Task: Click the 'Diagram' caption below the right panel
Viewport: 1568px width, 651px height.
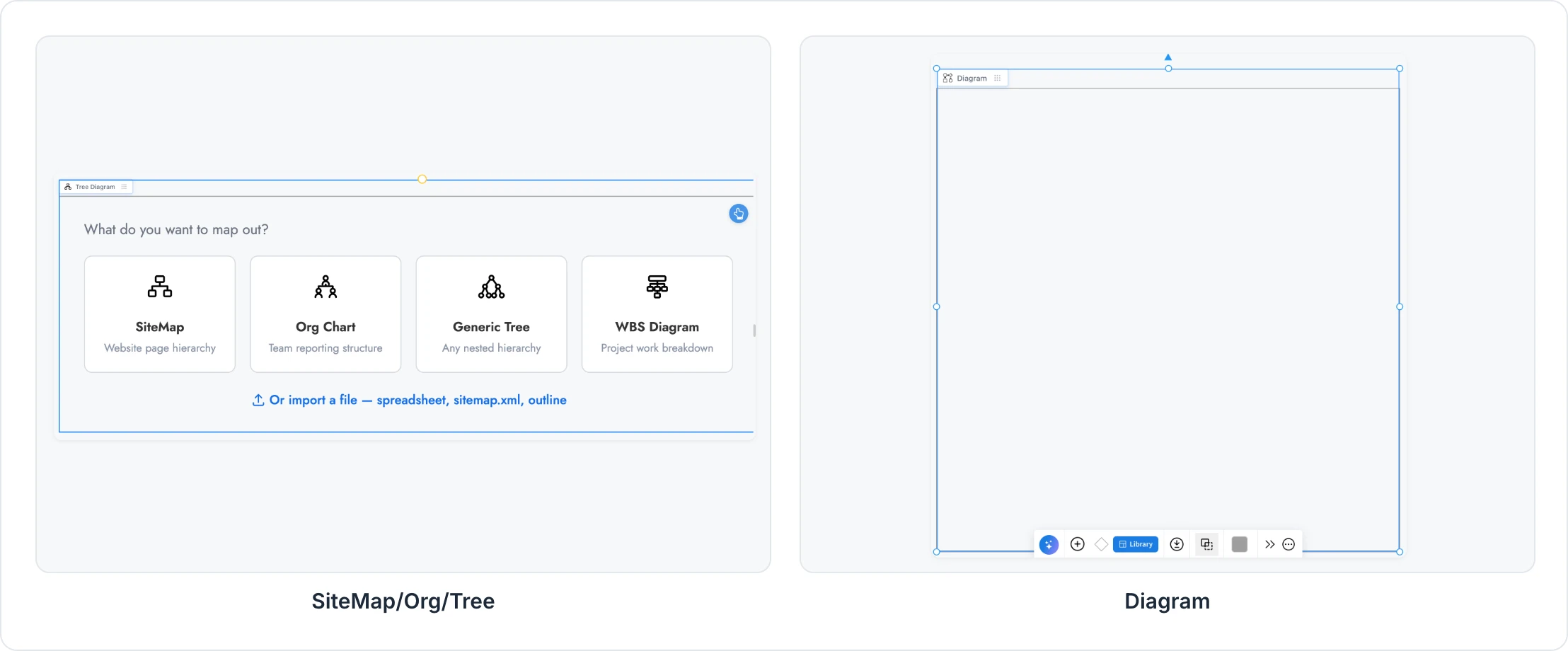Action: click(1168, 601)
